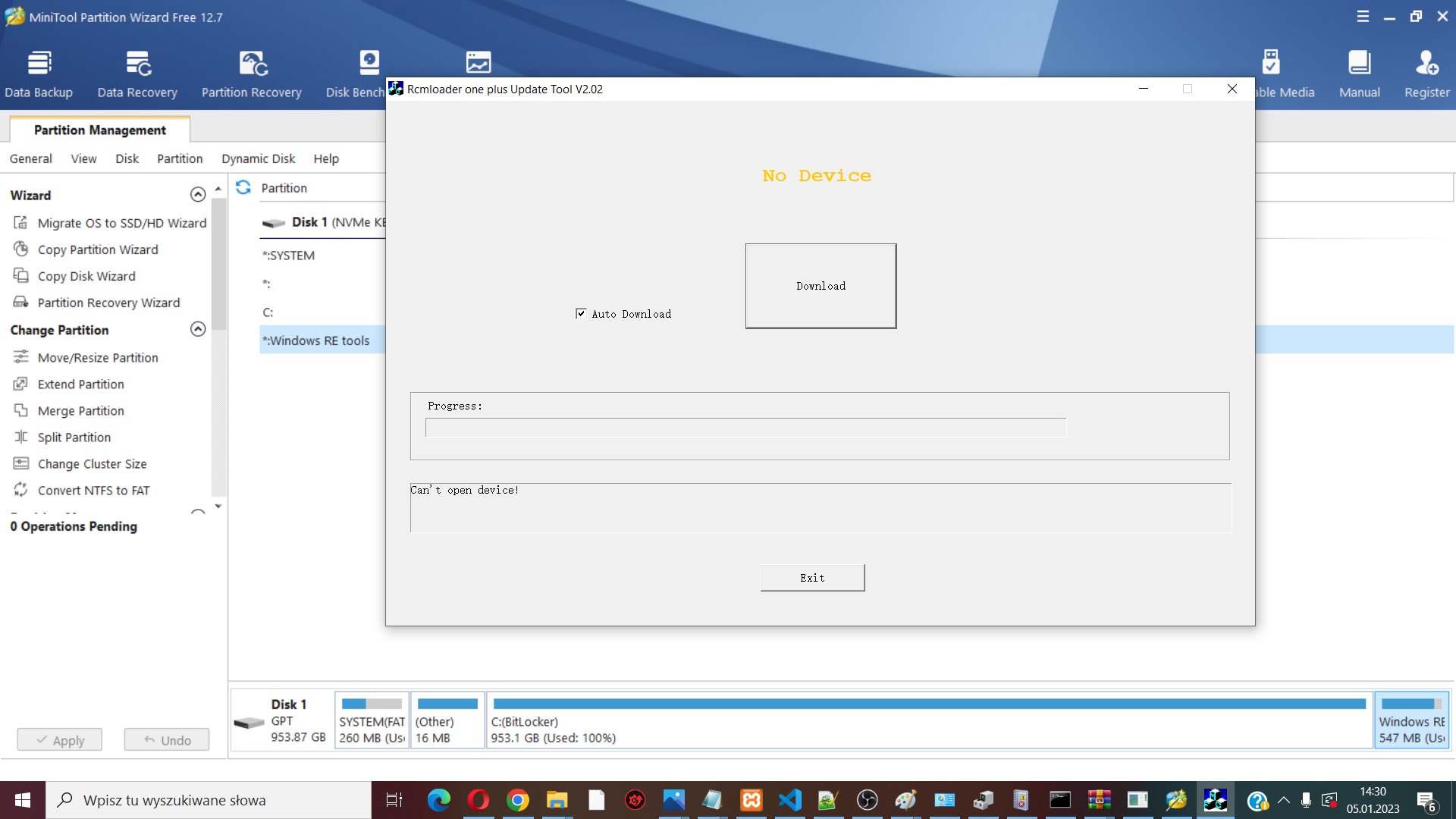1456x819 pixels.
Task: Launch Partition Recovery from top toolbar
Action: tap(252, 74)
